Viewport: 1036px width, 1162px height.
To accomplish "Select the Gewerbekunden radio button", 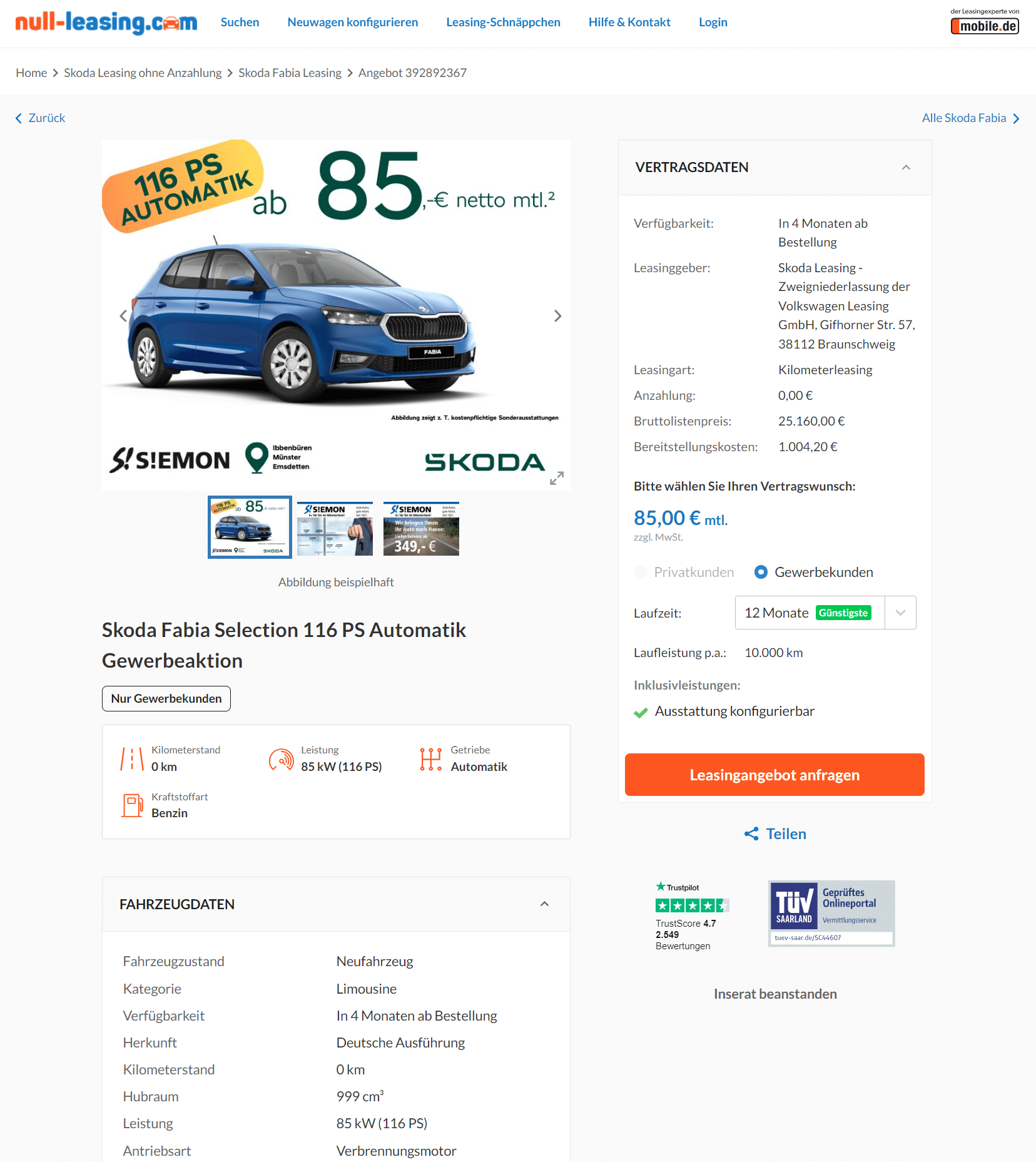I will [761, 572].
